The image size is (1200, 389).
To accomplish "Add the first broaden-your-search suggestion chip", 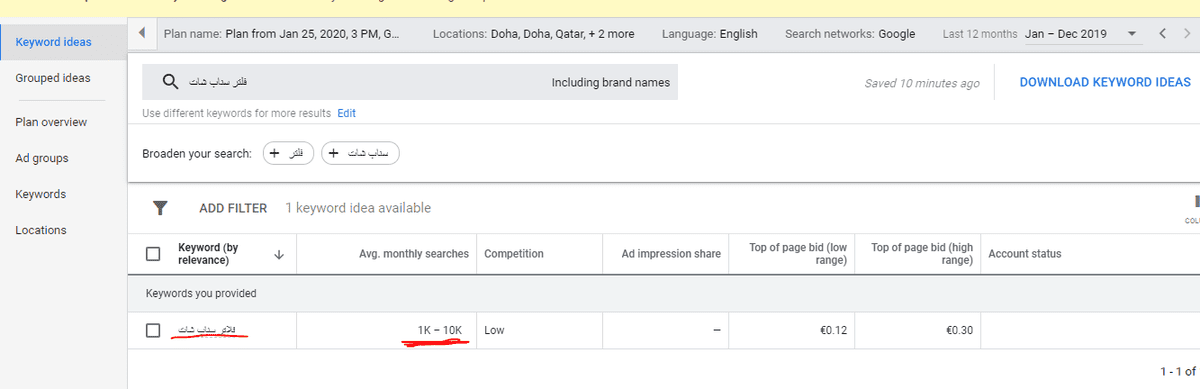I will click(x=289, y=153).
